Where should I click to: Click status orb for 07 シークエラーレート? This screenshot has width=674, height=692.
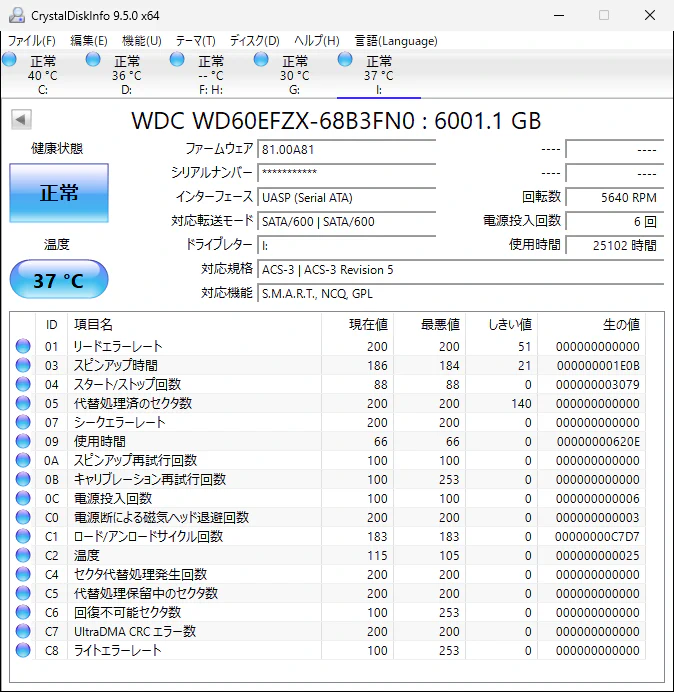pyautogui.click(x=23, y=422)
